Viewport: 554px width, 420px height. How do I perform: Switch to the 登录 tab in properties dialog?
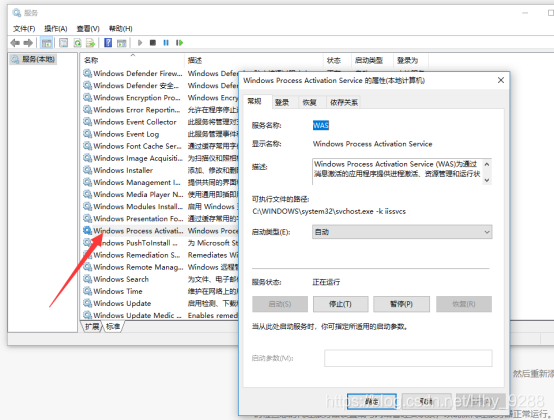[x=282, y=102]
